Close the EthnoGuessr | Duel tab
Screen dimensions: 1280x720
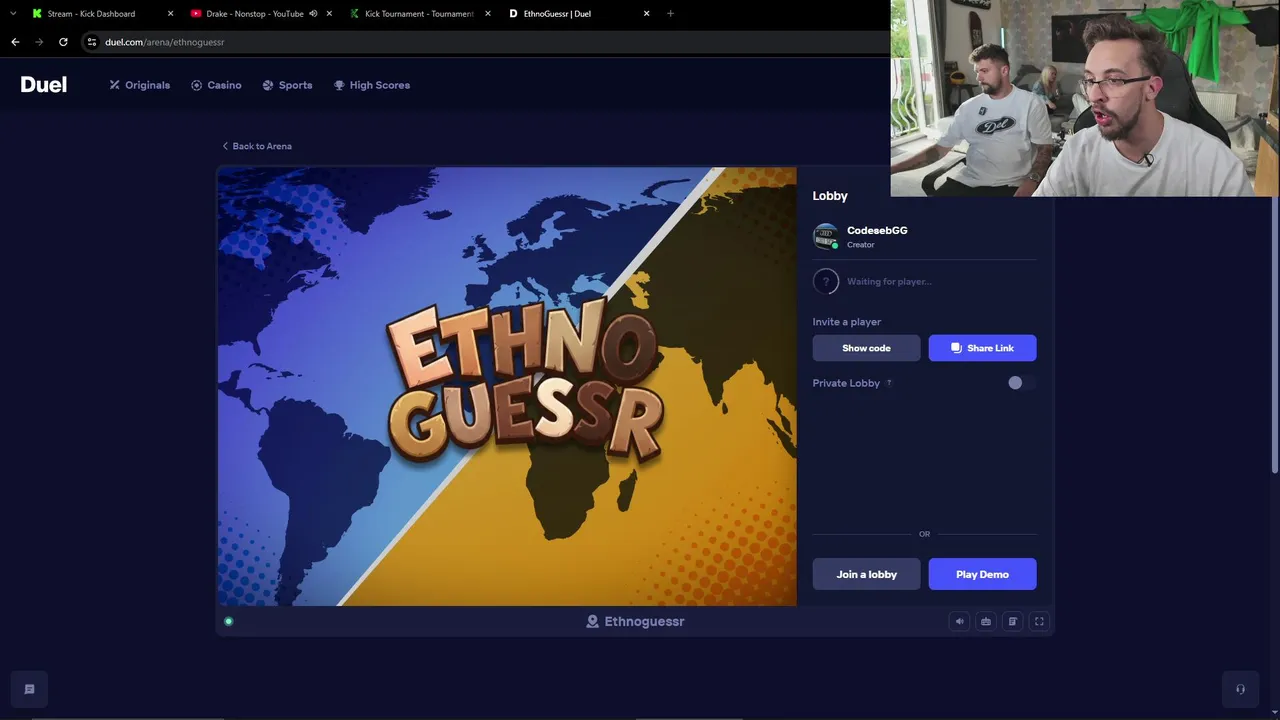(646, 14)
